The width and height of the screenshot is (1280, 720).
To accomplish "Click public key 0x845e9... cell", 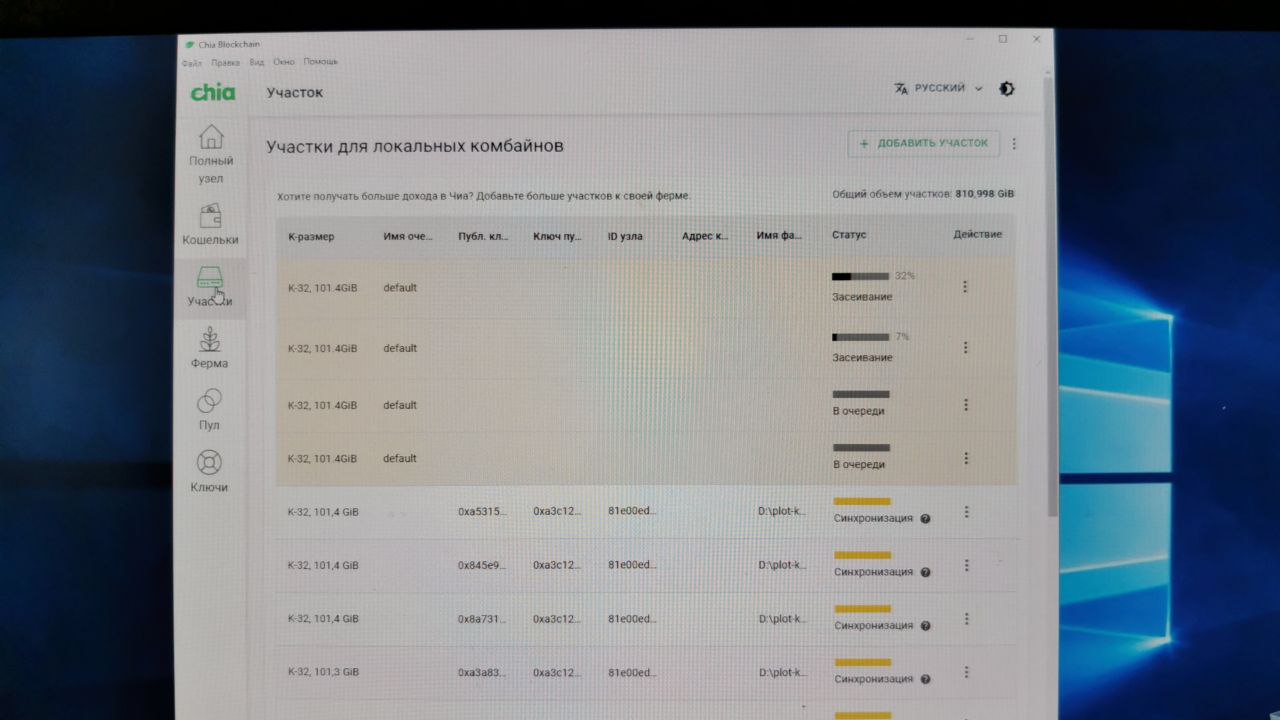I will pyautogui.click(x=482, y=565).
